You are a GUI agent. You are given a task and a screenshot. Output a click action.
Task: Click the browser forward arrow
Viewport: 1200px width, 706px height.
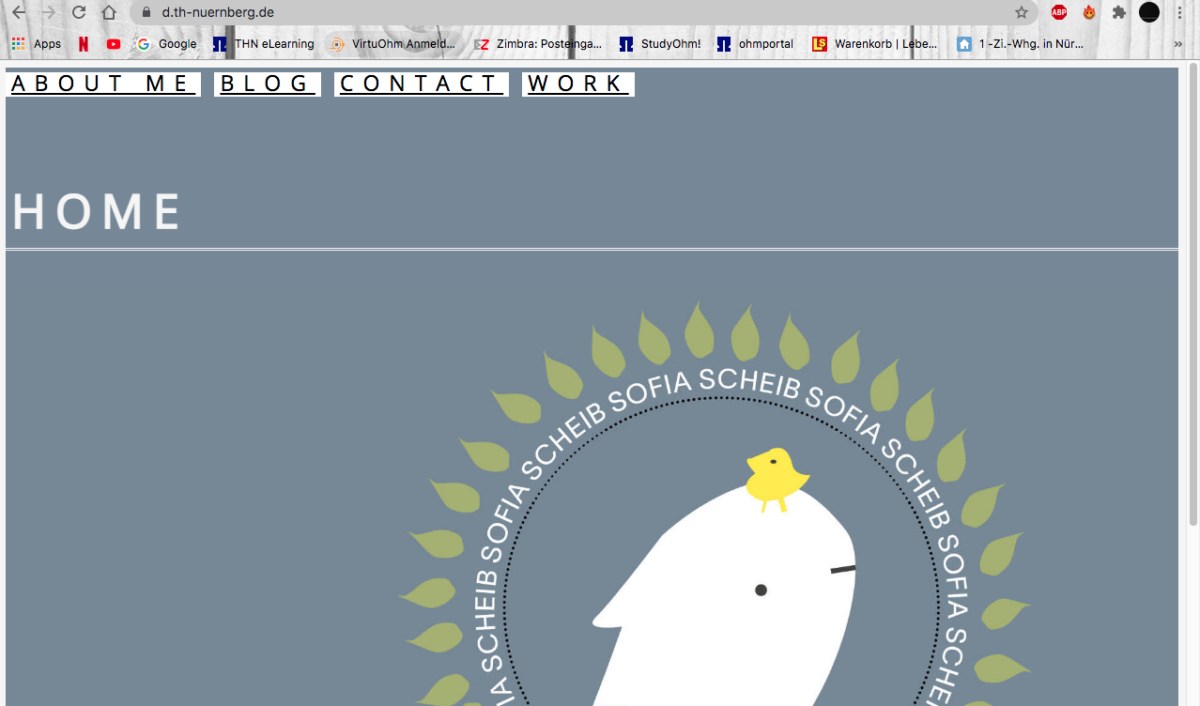tap(48, 13)
